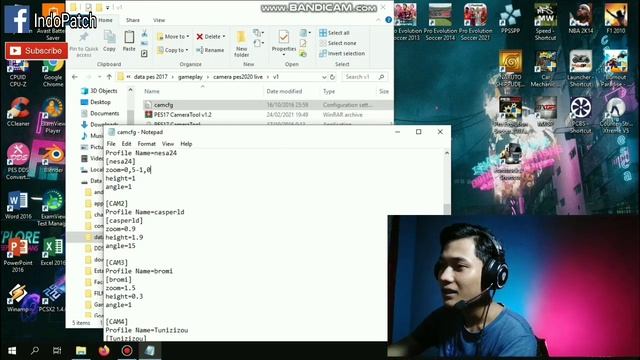Open Pro Evolution Soccer 2021 desktop icon
This screenshot has width=640, height=360.
click(x=475, y=22)
